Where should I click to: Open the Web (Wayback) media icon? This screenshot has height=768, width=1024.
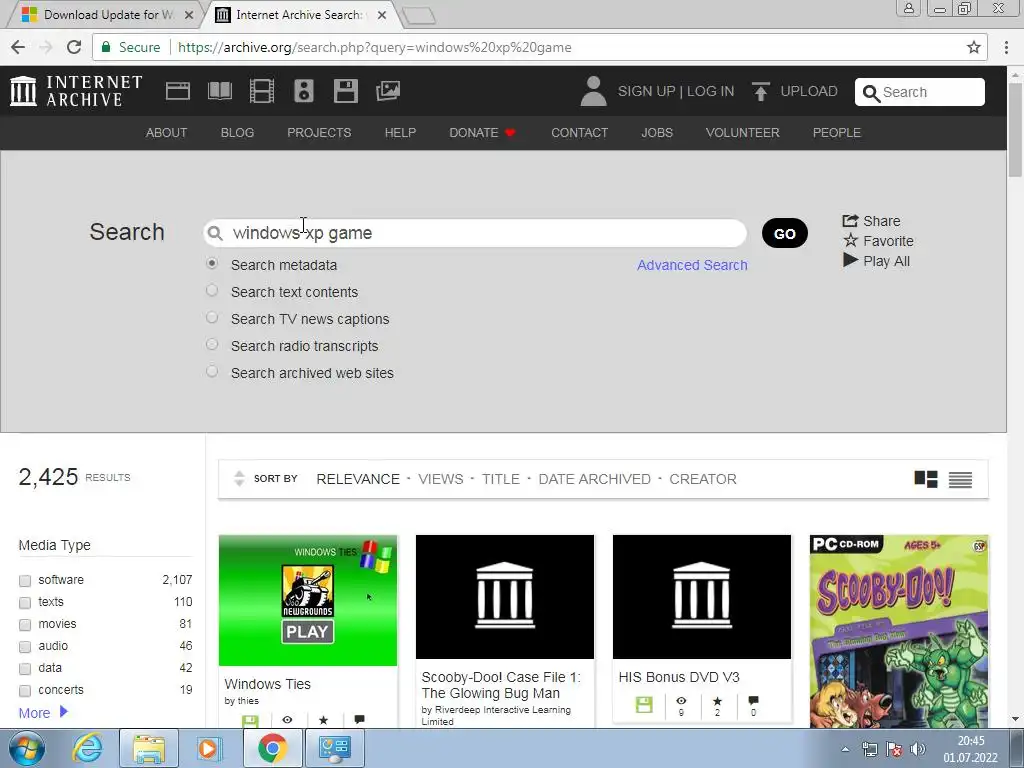pyautogui.click(x=178, y=91)
